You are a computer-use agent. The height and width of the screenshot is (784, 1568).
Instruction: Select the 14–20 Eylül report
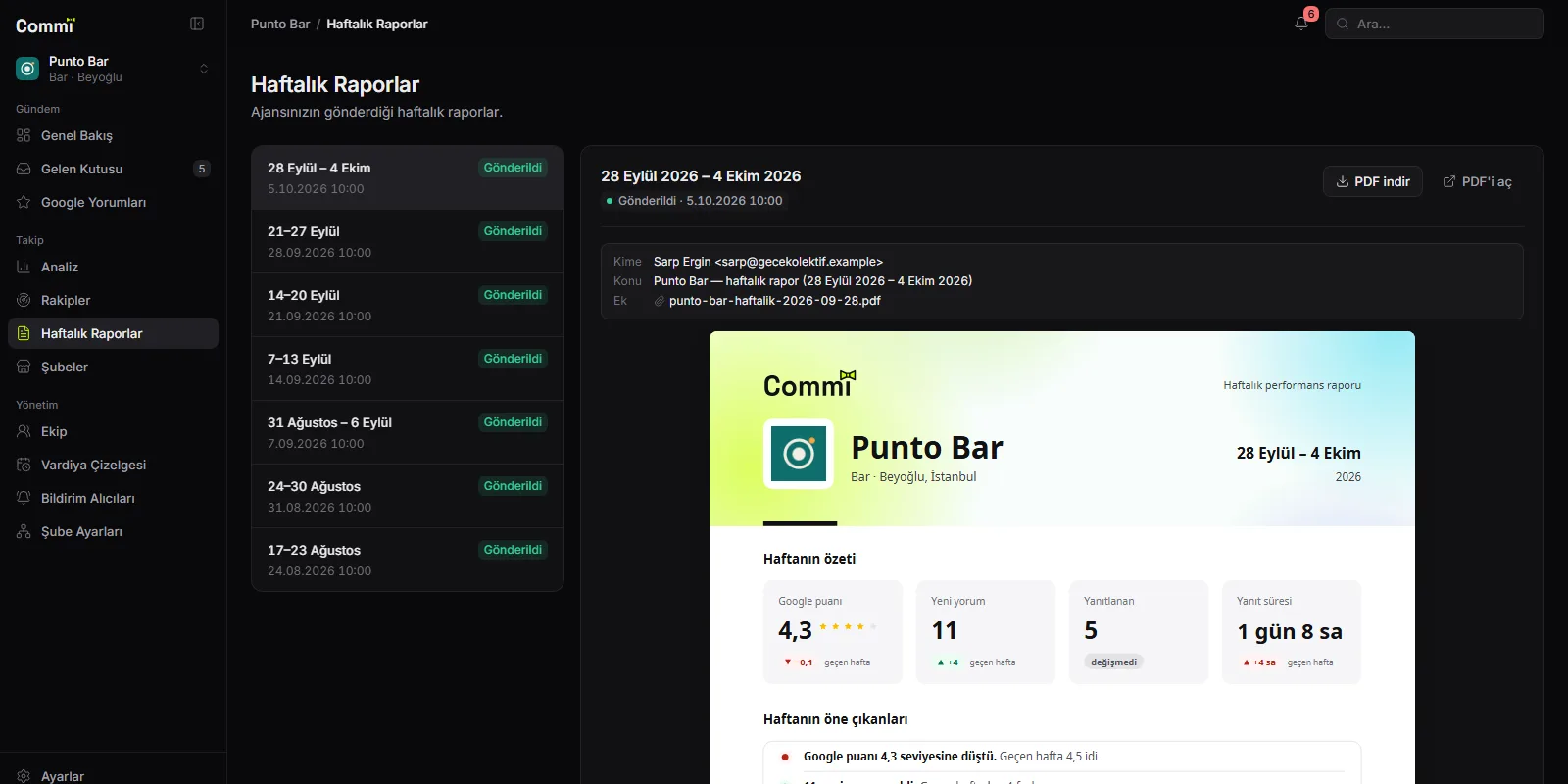pyautogui.click(x=408, y=305)
